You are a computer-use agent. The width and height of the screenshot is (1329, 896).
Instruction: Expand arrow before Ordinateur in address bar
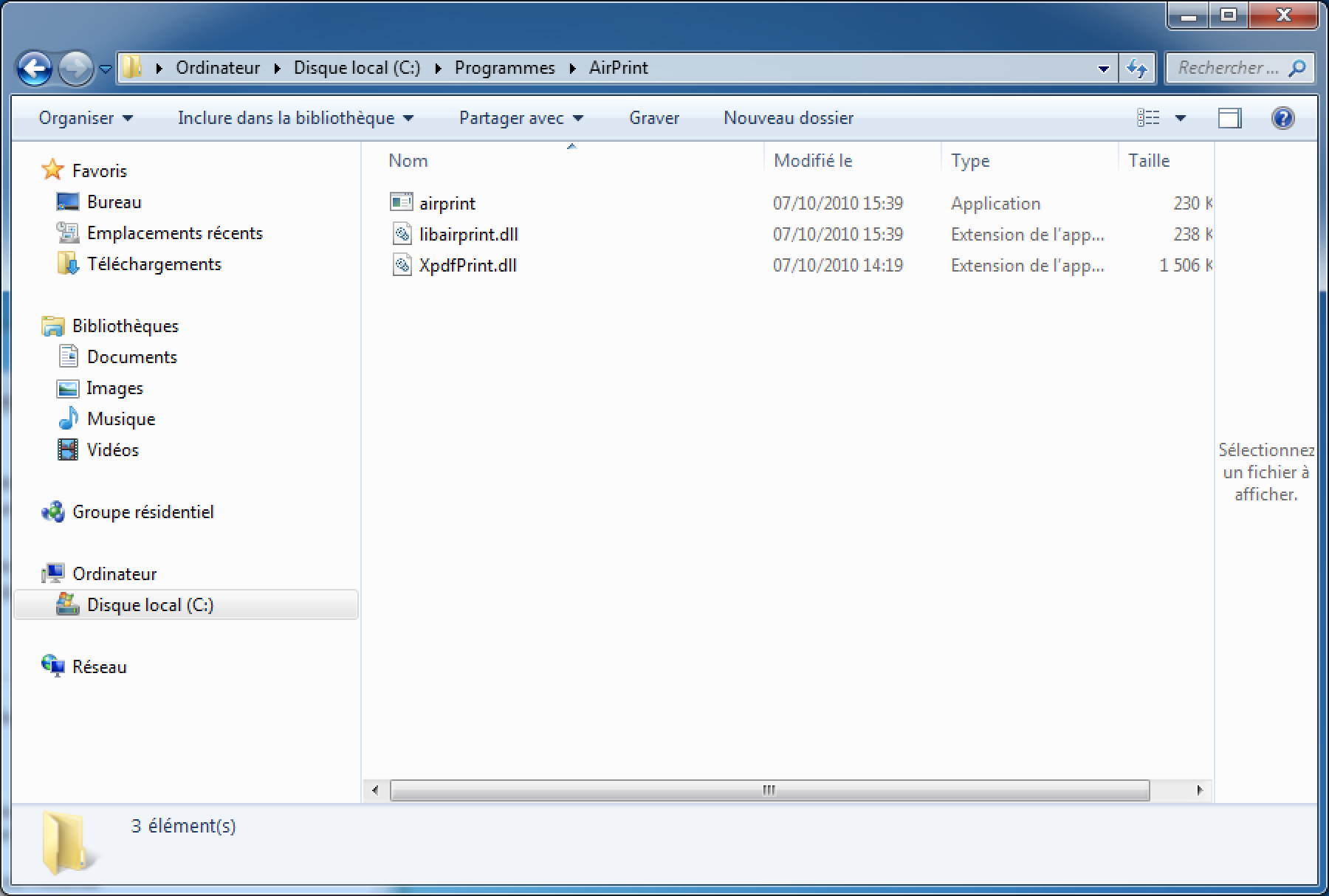tap(159, 69)
